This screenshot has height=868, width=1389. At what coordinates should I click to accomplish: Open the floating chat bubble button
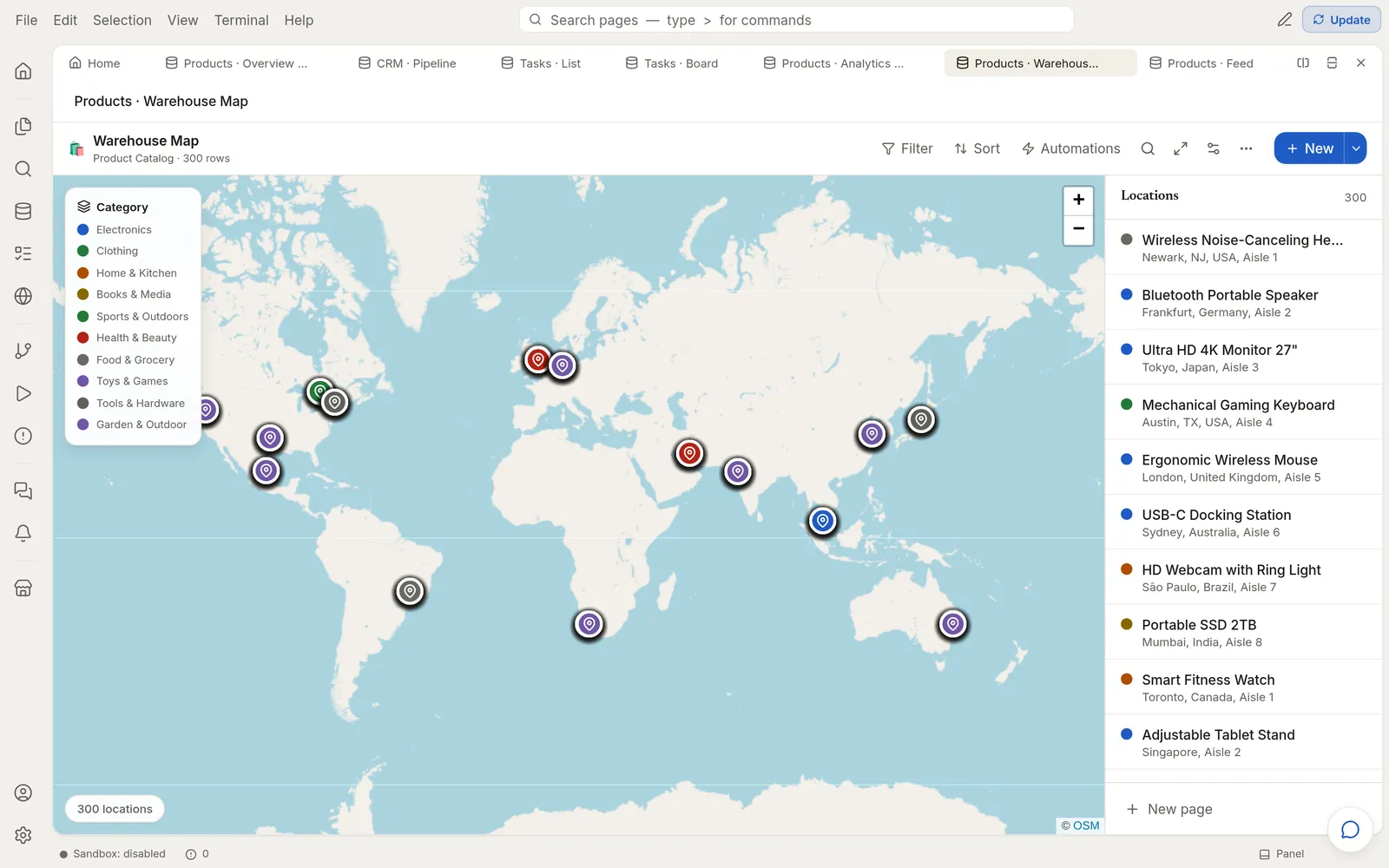click(1350, 829)
